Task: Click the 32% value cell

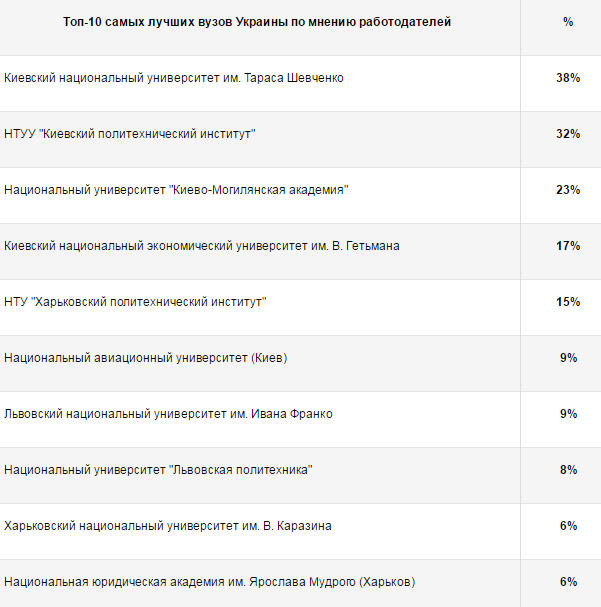Action: click(568, 134)
